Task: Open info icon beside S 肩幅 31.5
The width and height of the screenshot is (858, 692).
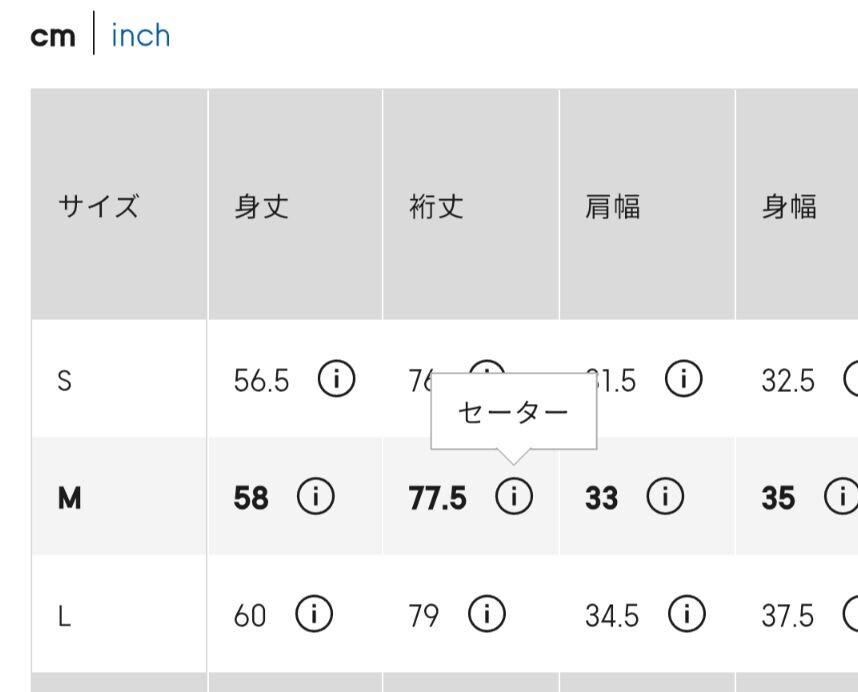Action: pyautogui.click(x=683, y=379)
